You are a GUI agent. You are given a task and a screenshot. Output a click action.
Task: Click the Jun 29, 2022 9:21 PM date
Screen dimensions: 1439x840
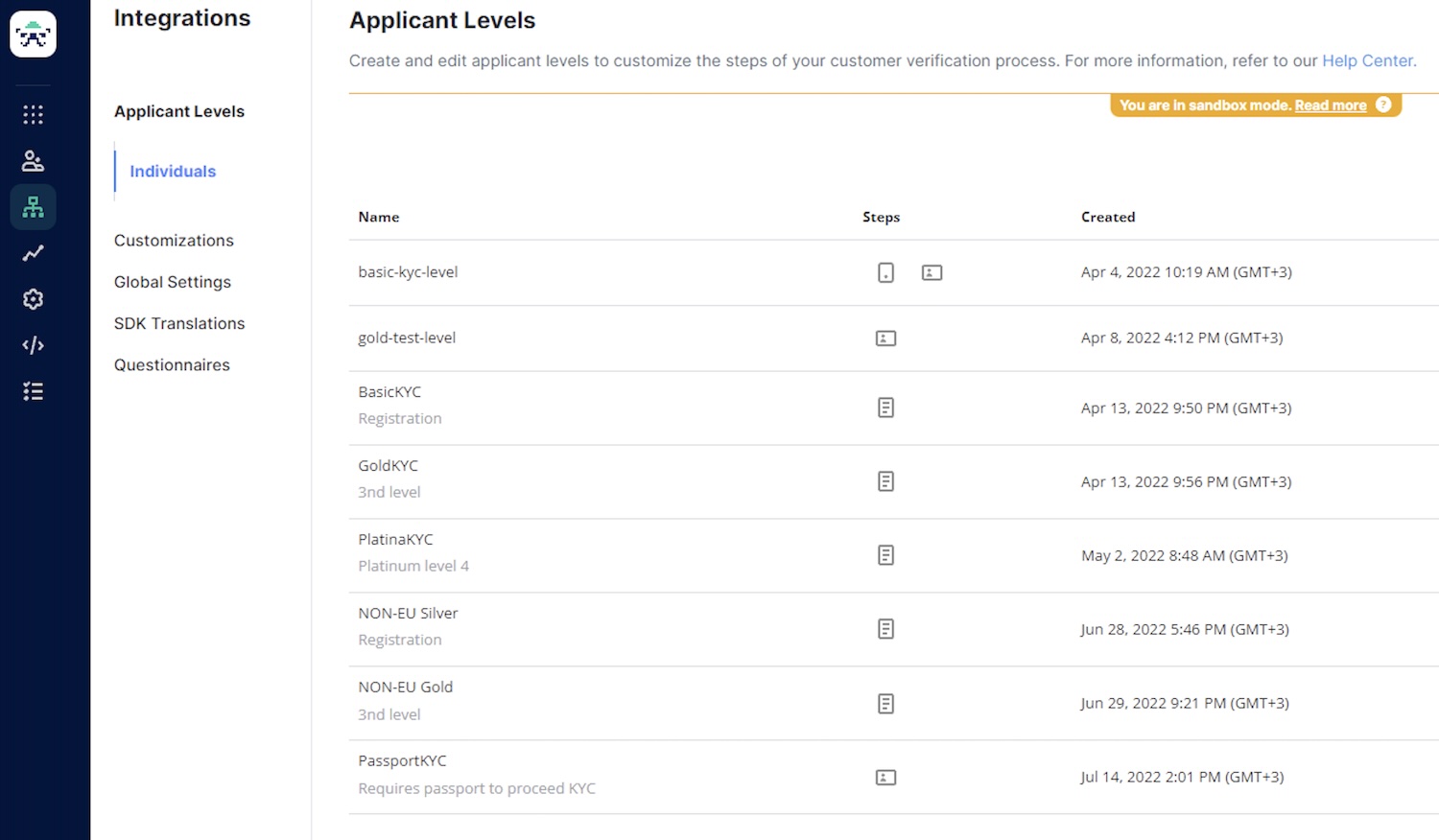pyautogui.click(x=1185, y=704)
